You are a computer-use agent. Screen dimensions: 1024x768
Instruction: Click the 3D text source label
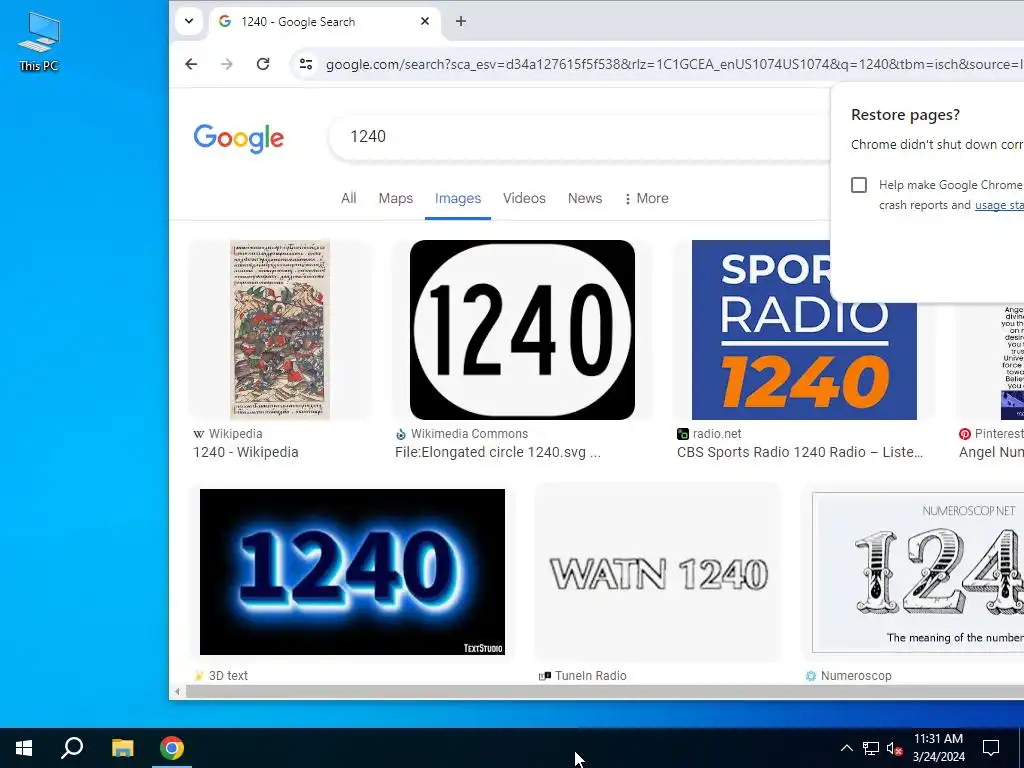coord(228,676)
